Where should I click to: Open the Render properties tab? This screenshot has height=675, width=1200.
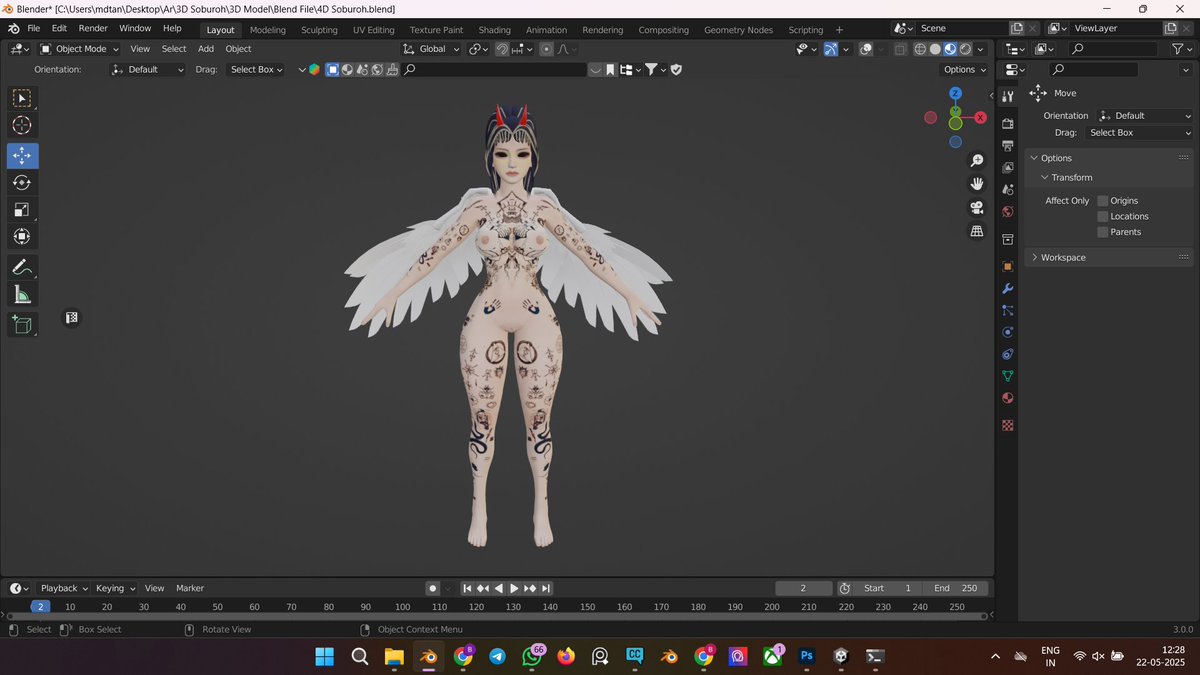point(1008,124)
